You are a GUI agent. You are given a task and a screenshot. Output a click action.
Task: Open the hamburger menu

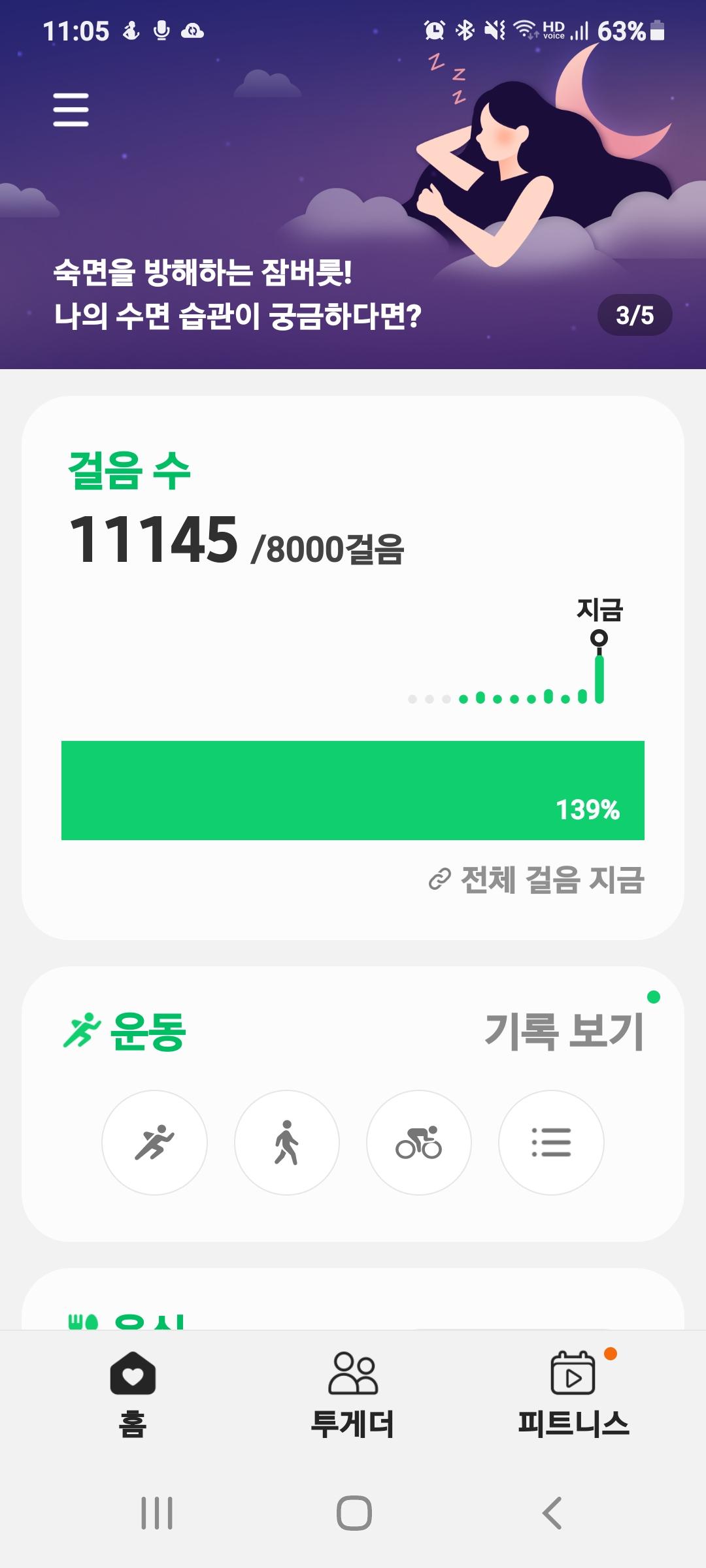pos(71,109)
